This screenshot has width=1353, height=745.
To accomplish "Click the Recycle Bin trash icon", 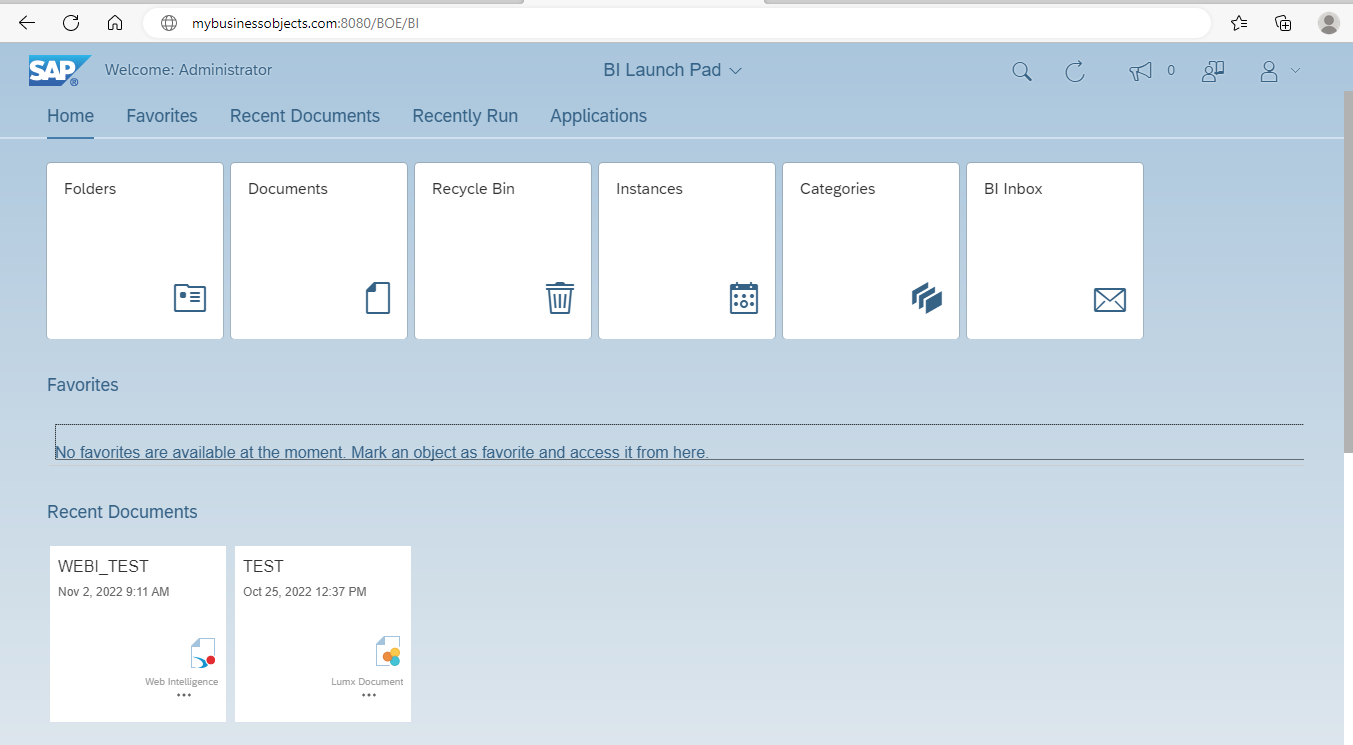I will [560, 298].
